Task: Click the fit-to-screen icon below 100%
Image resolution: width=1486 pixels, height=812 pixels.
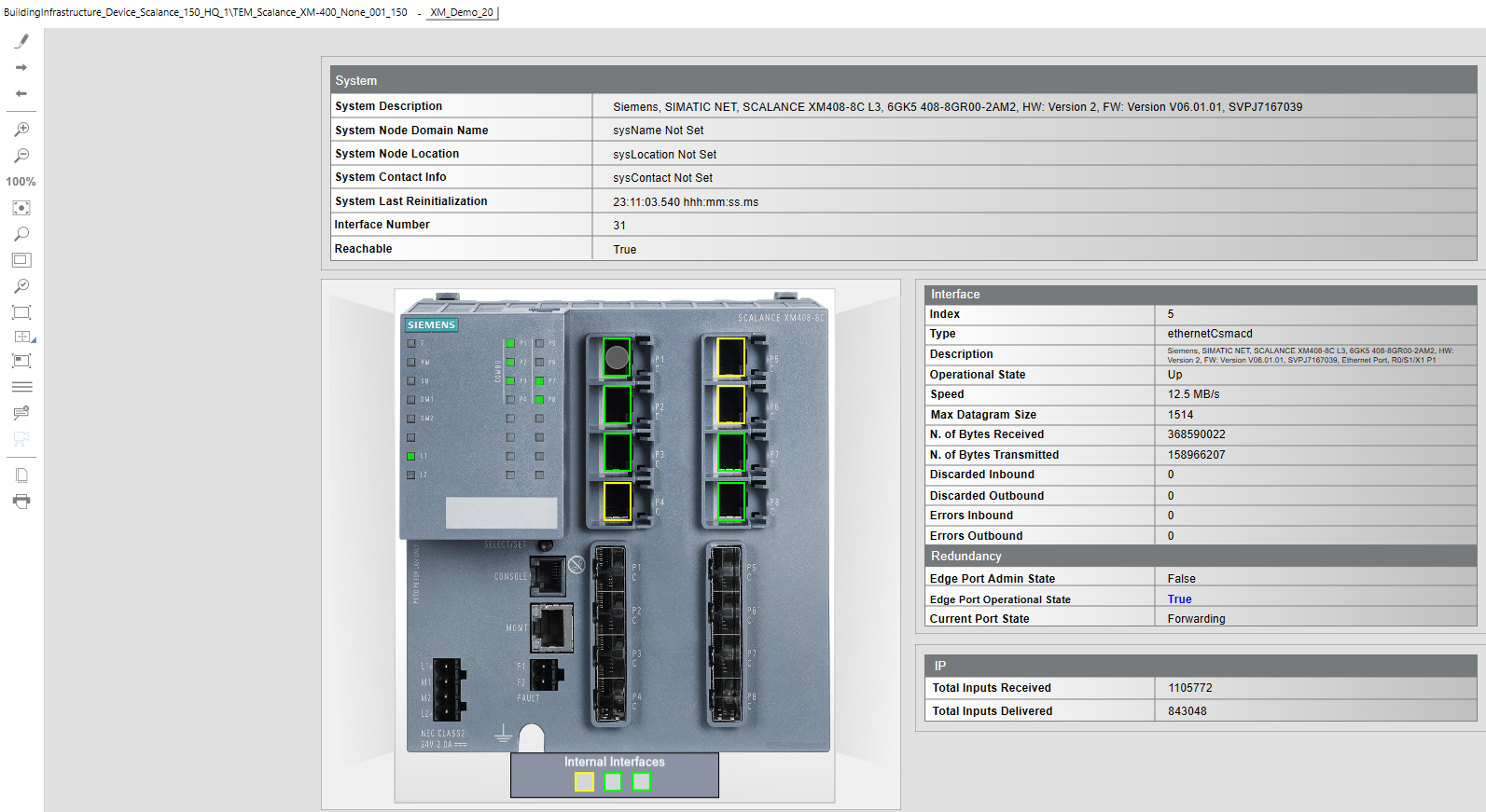Action: (x=21, y=208)
